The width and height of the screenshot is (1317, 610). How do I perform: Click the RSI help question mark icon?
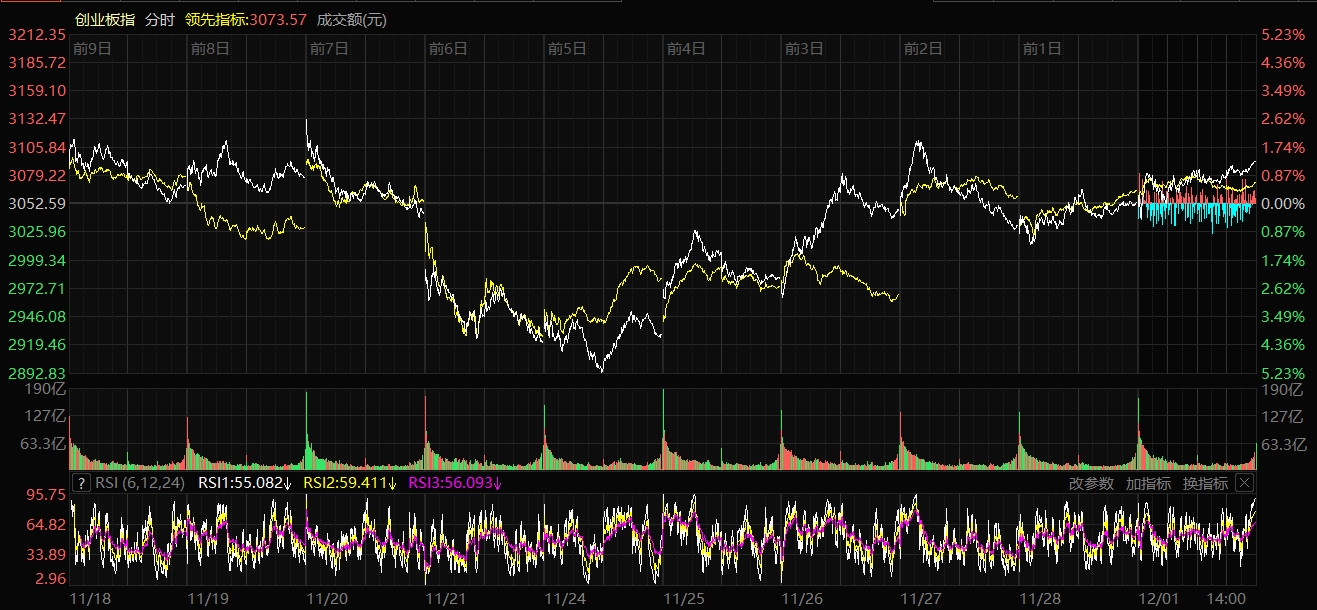(82, 483)
